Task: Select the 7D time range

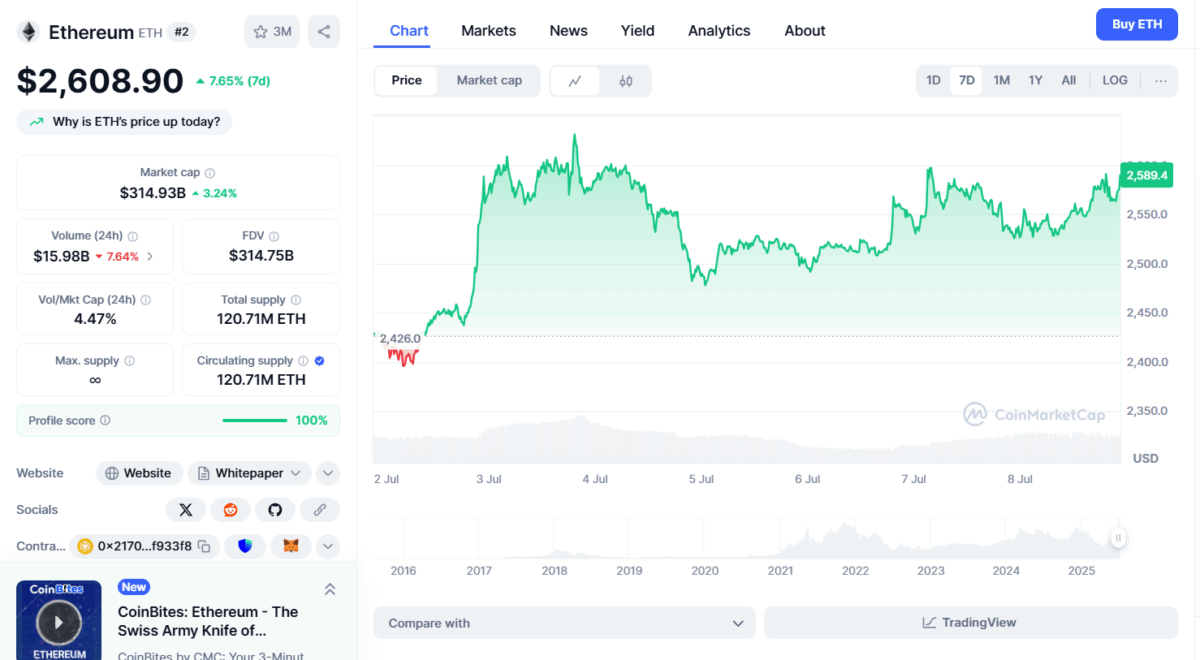Action: click(966, 81)
